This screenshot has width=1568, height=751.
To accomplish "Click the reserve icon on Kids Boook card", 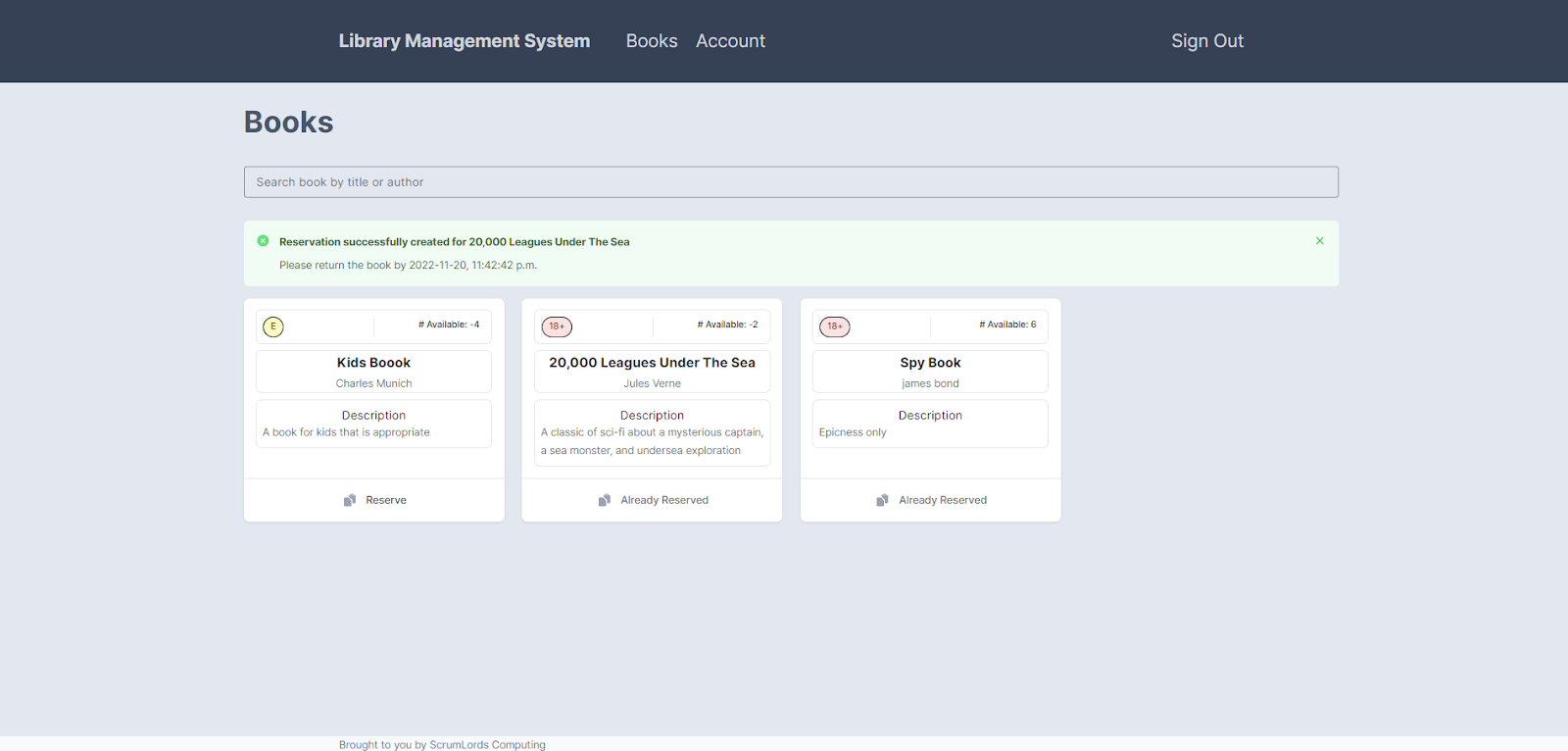I will pyautogui.click(x=350, y=500).
